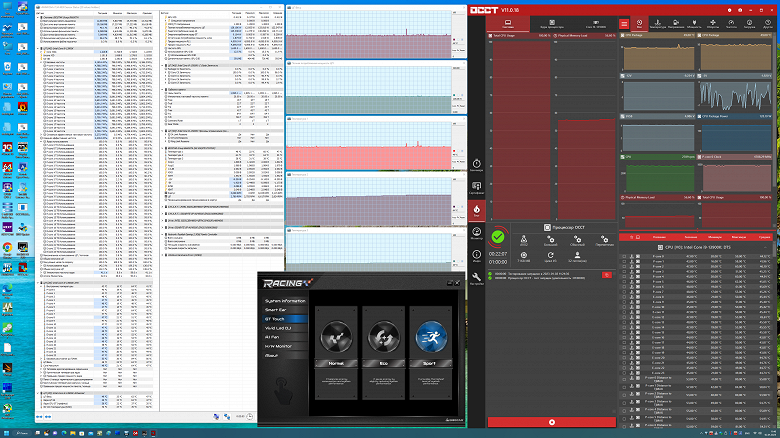Show Load sensors in OCCT monitoring toolbar
Screen dimensions: 780x438
(x=749, y=23)
